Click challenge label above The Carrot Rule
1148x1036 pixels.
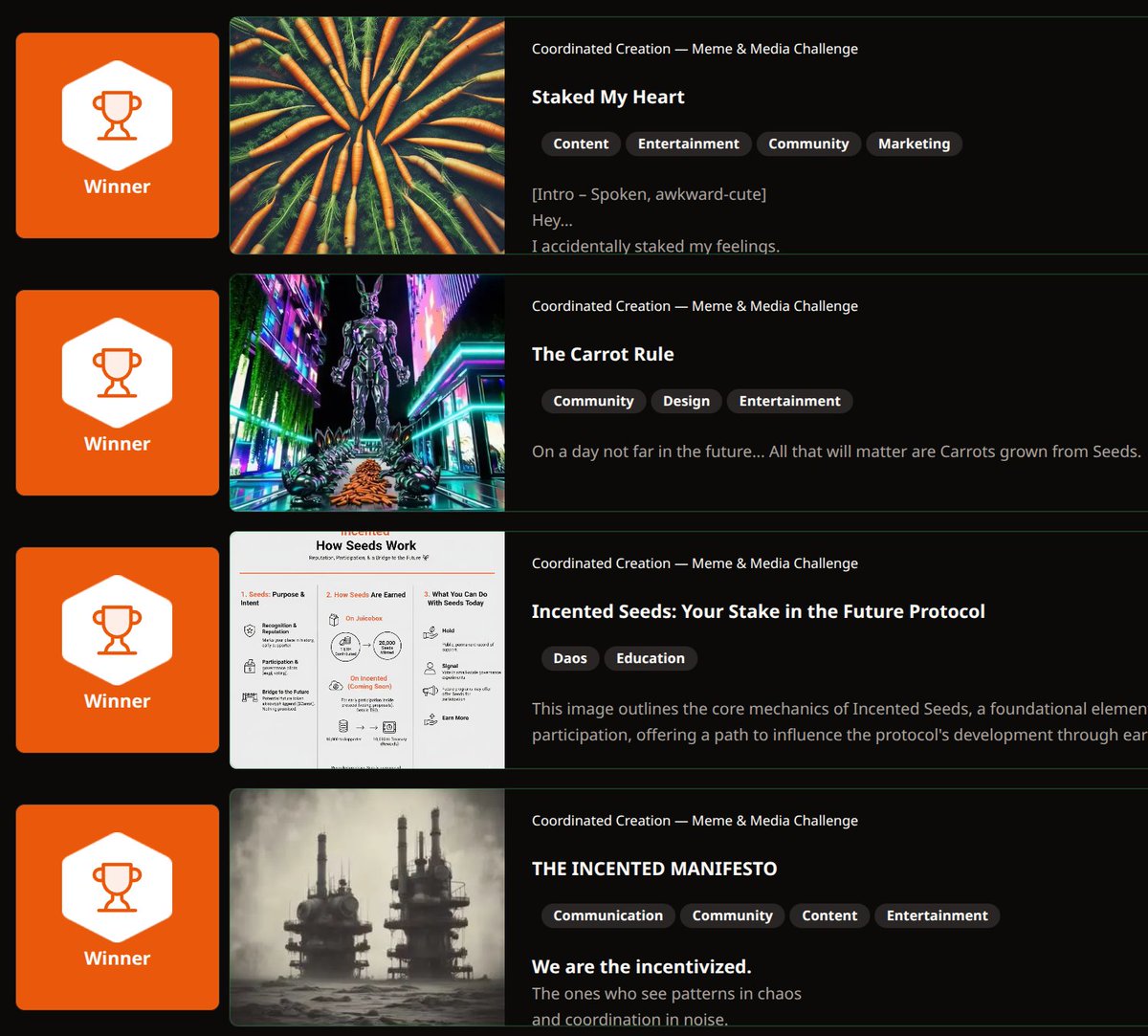pos(695,306)
